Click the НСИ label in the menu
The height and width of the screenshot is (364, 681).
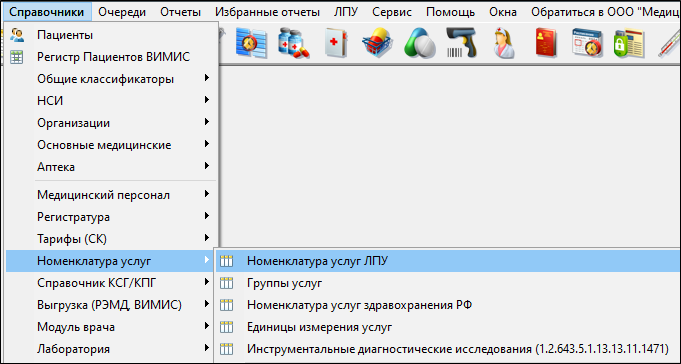[x=50, y=101]
